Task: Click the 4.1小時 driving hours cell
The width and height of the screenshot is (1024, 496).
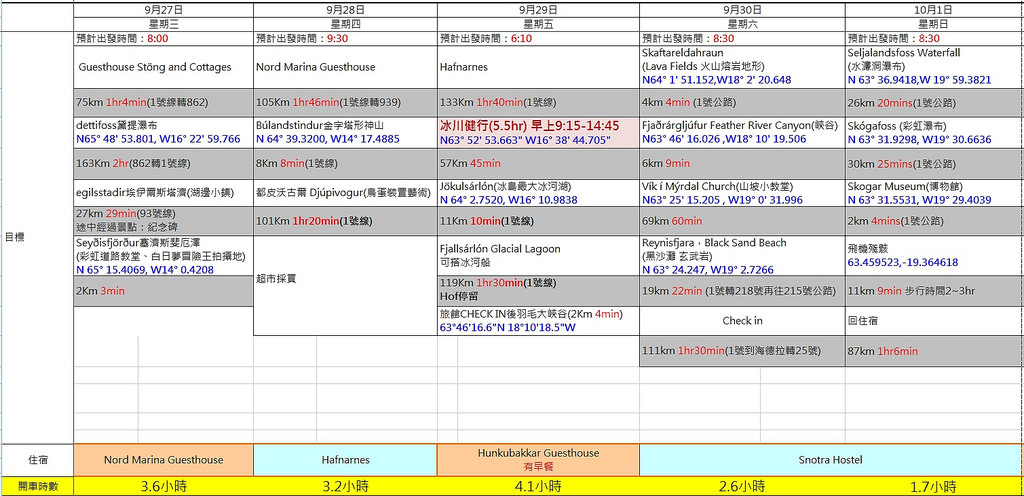Action: coord(538,486)
